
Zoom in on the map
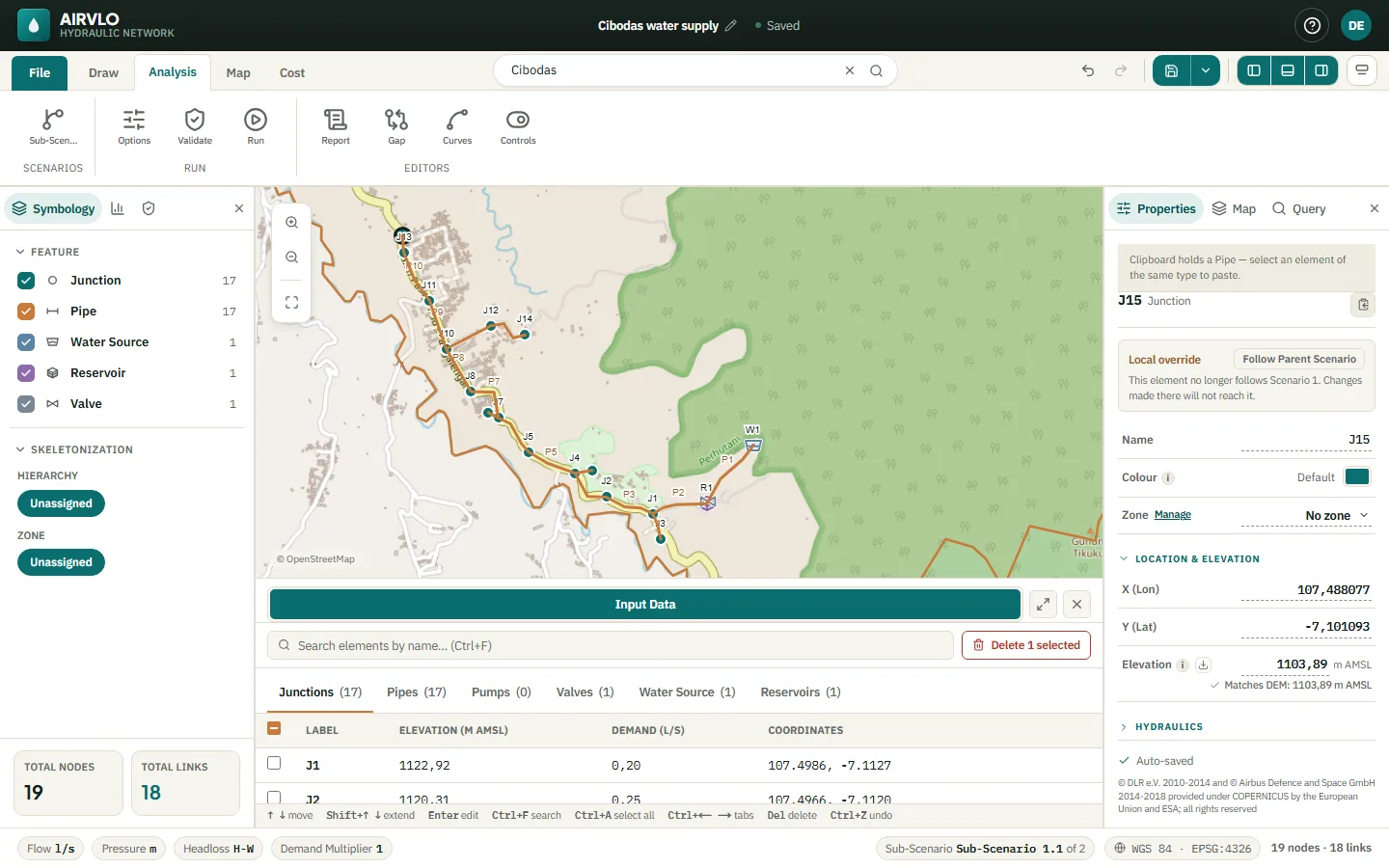(291, 223)
